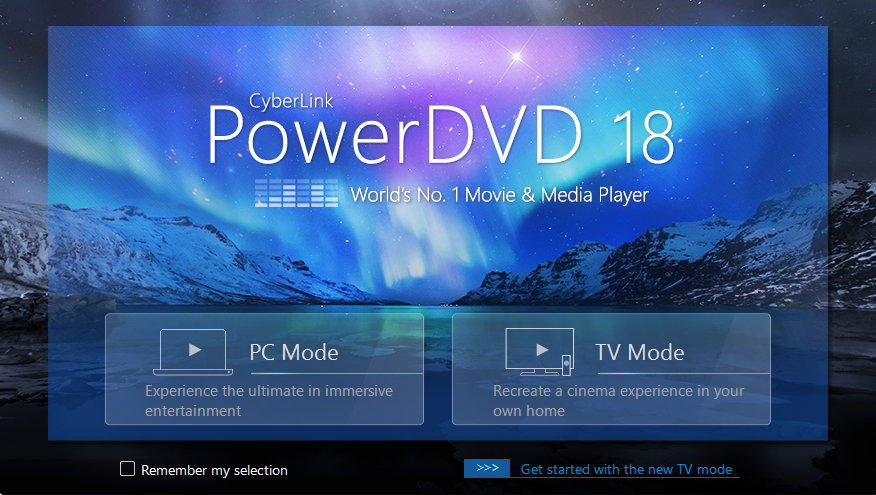
Task: Click 'Recreate a cinema experience in your home' text
Action: tap(618, 401)
